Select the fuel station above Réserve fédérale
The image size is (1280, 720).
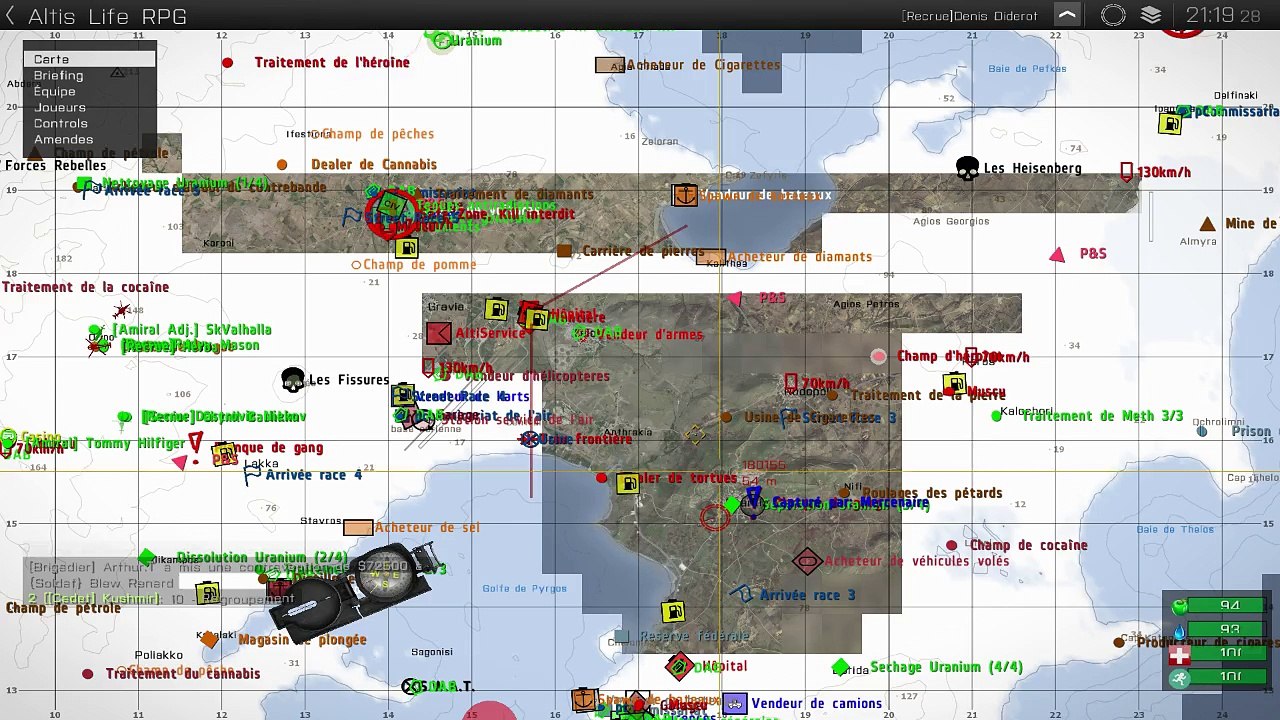[673, 611]
